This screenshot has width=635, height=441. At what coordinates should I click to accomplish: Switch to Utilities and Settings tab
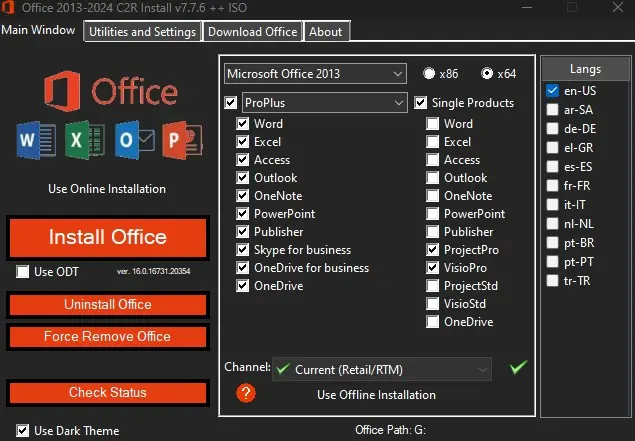click(142, 32)
